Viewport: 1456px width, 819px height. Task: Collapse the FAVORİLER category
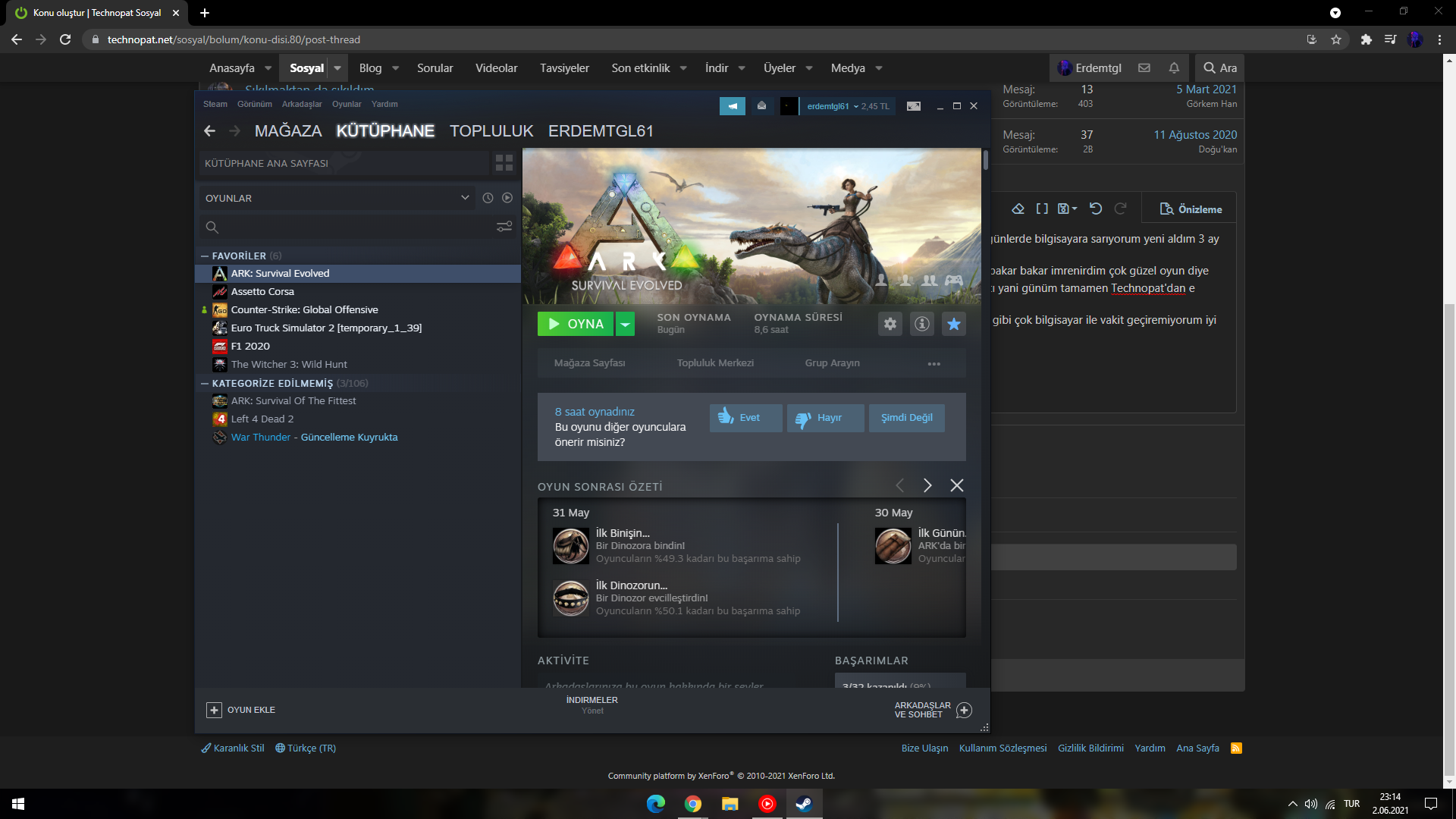205,256
